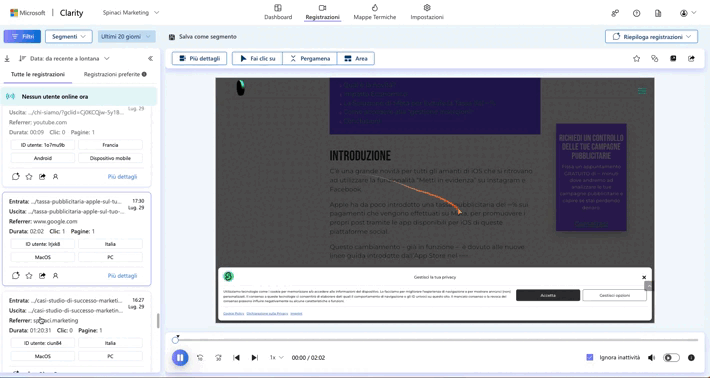Screen dimensions: 710x378
Task: Click summarize icon on Francia recording card
Action: coord(16,177)
